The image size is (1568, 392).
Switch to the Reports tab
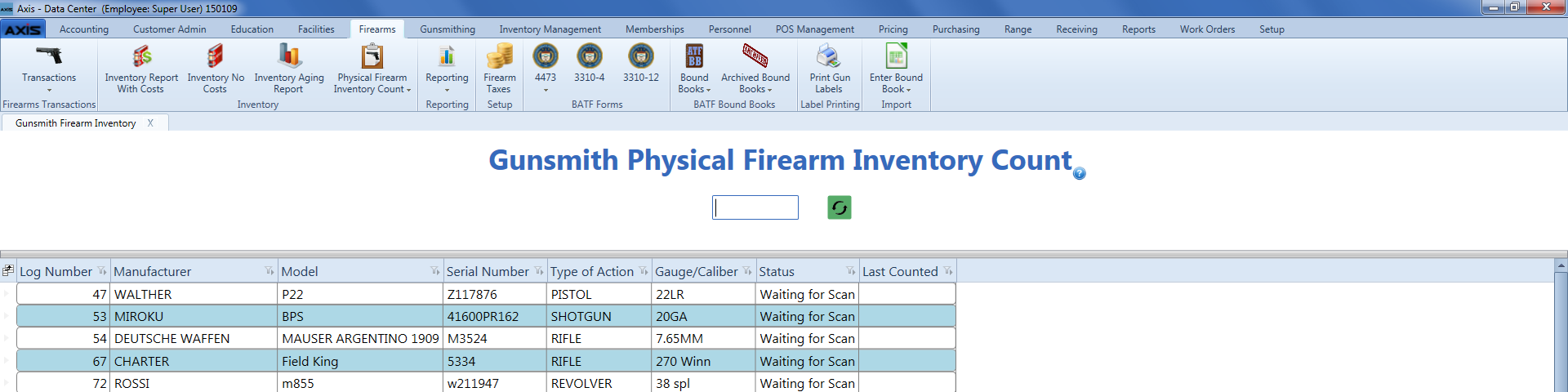pos(1138,29)
